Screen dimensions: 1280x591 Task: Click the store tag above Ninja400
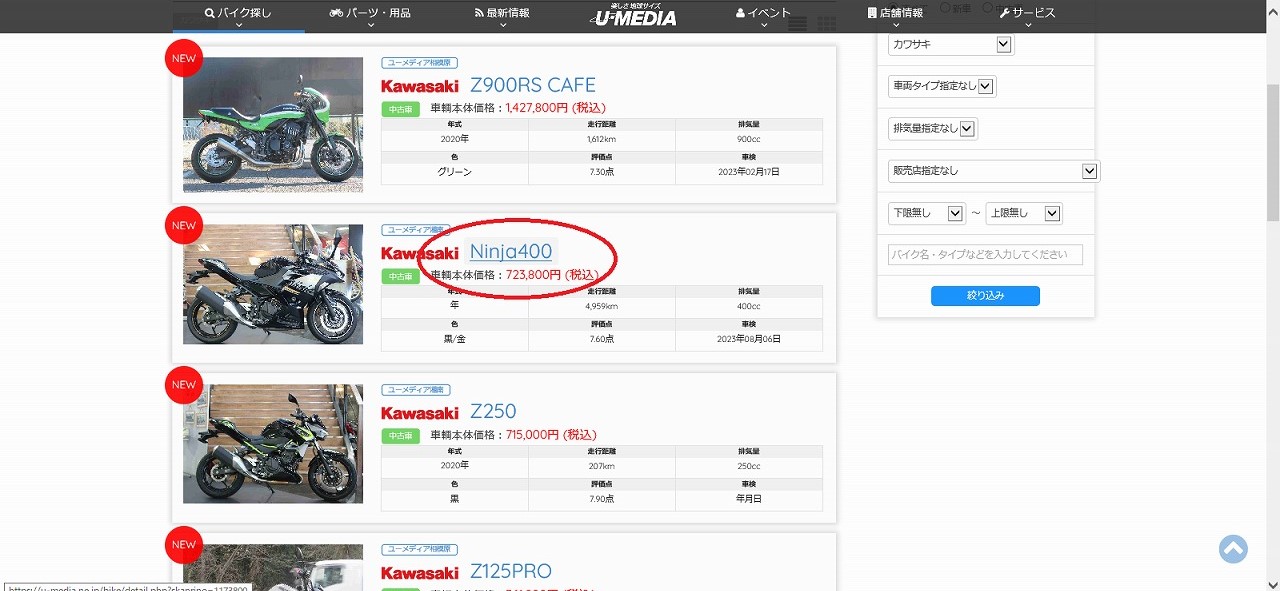tap(415, 230)
